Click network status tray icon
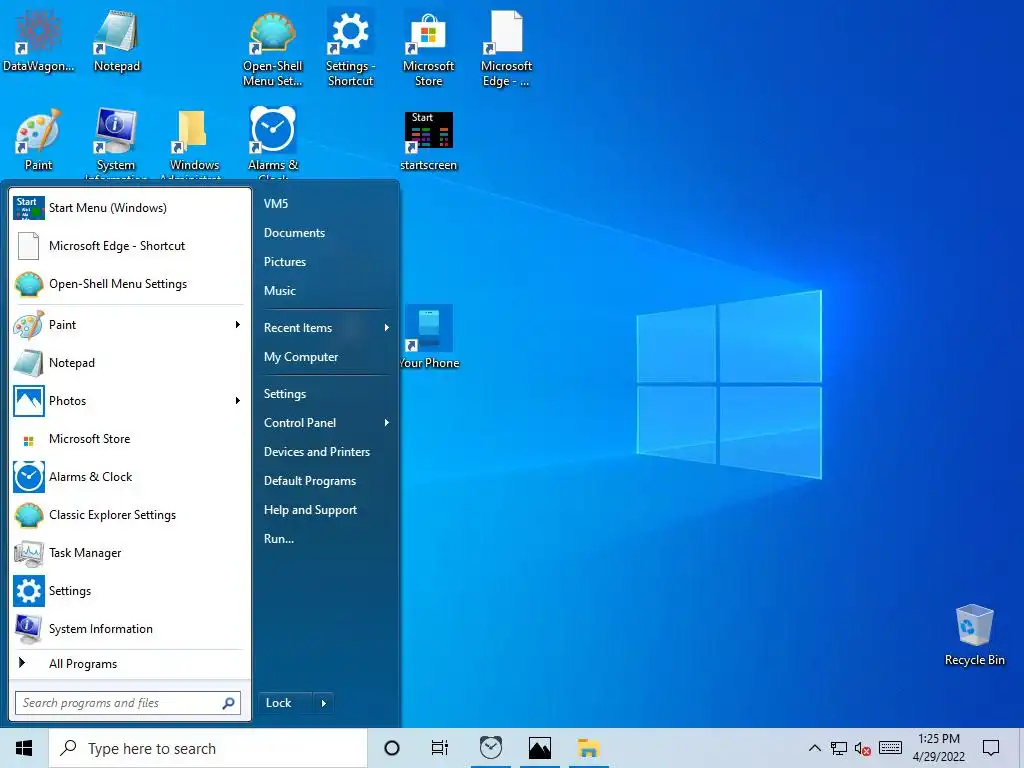This screenshot has width=1024, height=768. [x=839, y=748]
